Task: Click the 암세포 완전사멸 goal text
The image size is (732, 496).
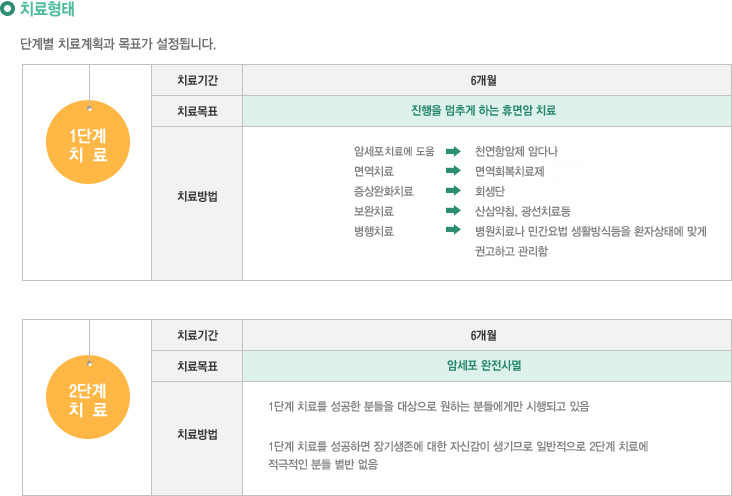Action: pyautogui.click(x=484, y=366)
